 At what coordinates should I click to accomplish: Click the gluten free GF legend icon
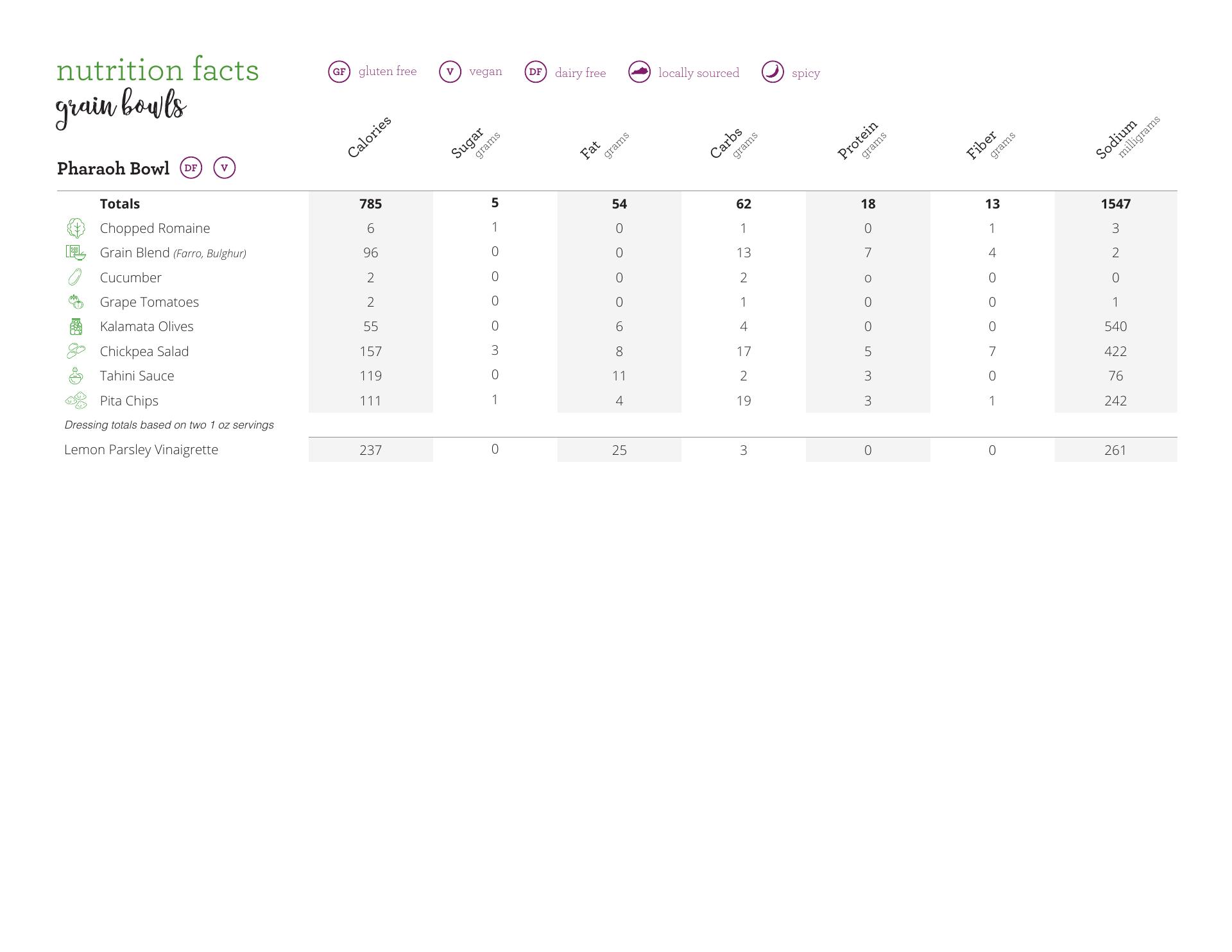coord(339,72)
